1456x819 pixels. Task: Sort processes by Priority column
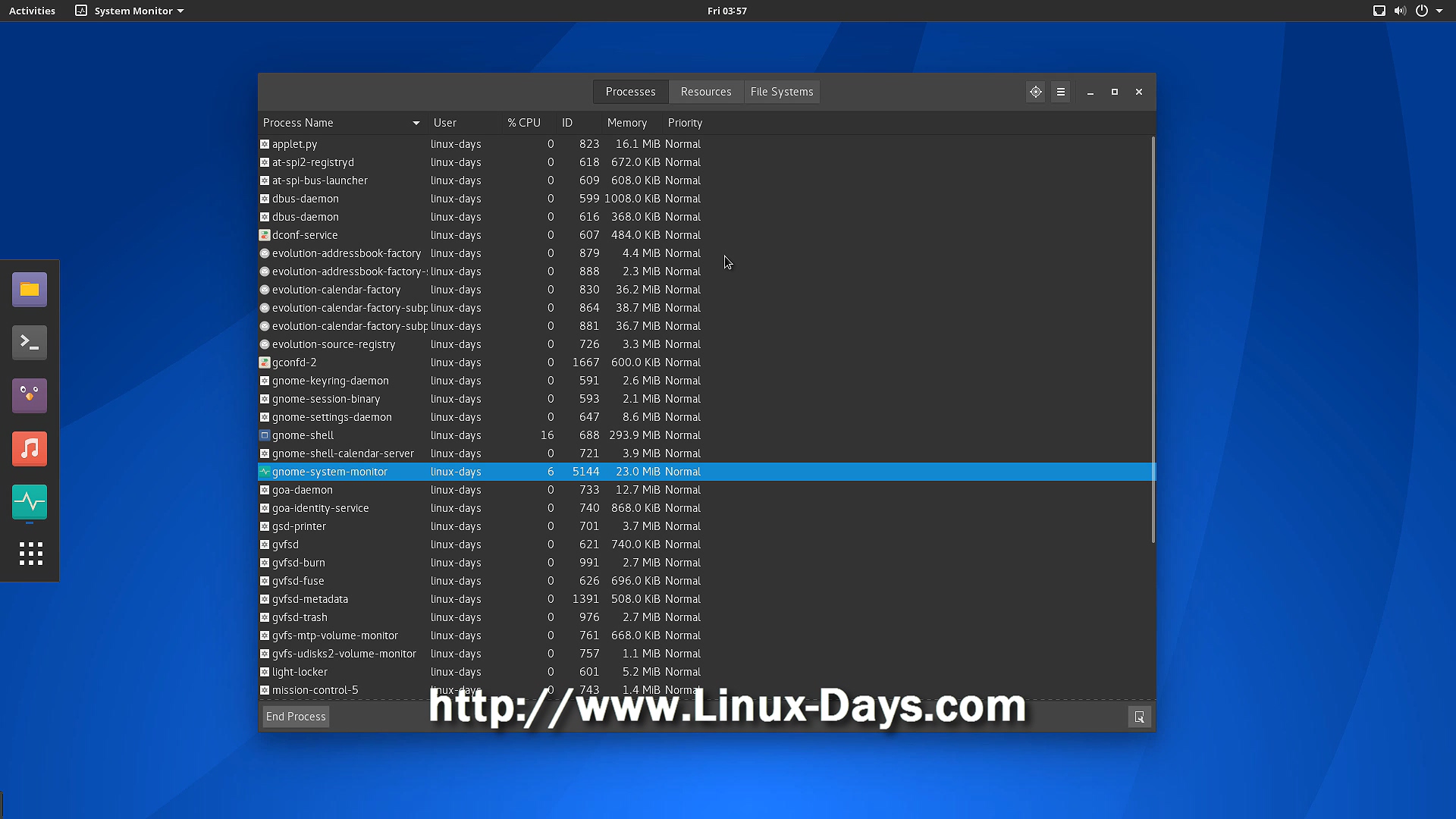pyautogui.click(x=685, y=123)
